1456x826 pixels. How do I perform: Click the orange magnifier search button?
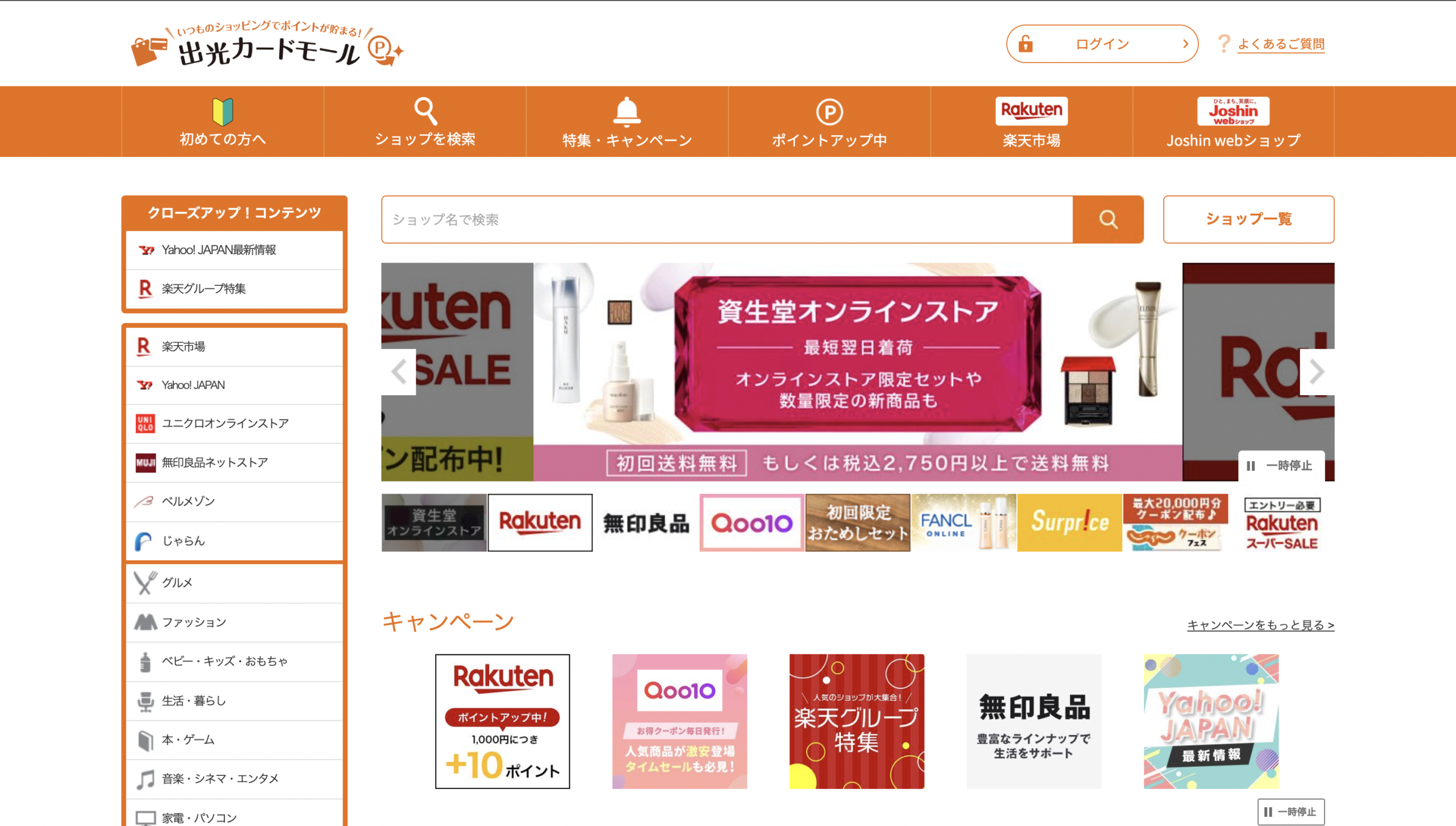click(x=1107, y=219)
